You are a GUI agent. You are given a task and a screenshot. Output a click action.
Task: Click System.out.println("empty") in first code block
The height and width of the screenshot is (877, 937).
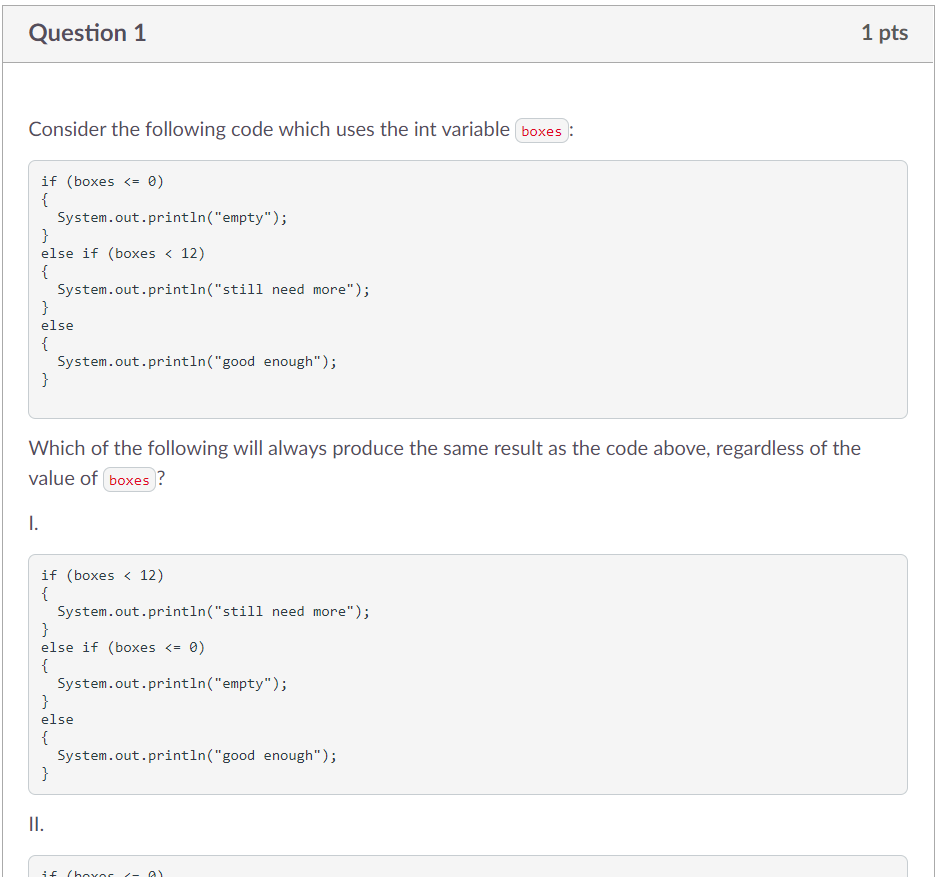tap(172, 217)
